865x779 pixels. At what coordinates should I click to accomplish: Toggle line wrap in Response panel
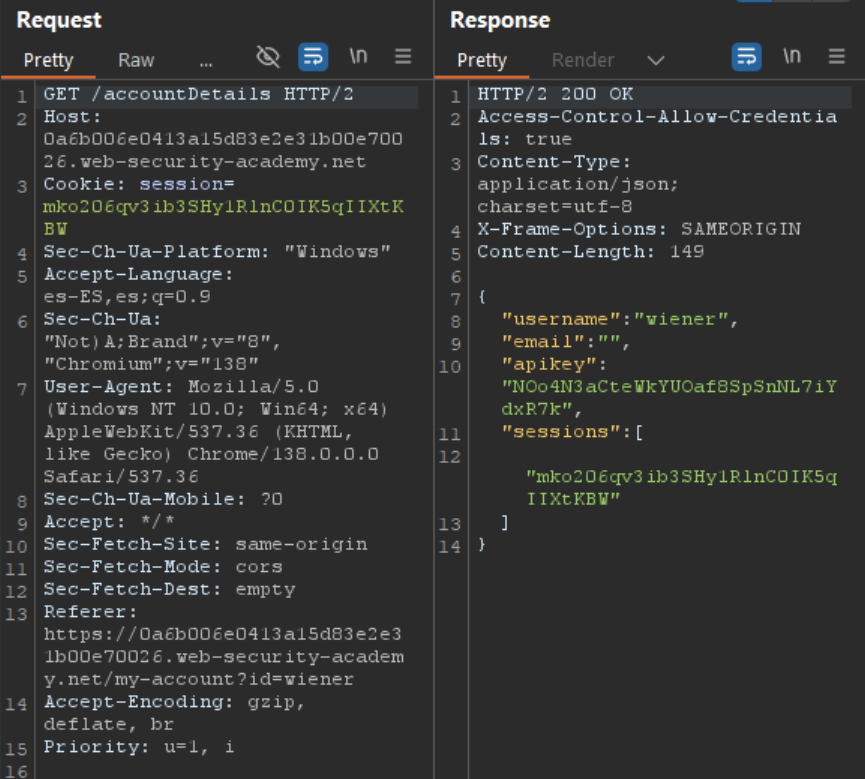tap(746, 57)
